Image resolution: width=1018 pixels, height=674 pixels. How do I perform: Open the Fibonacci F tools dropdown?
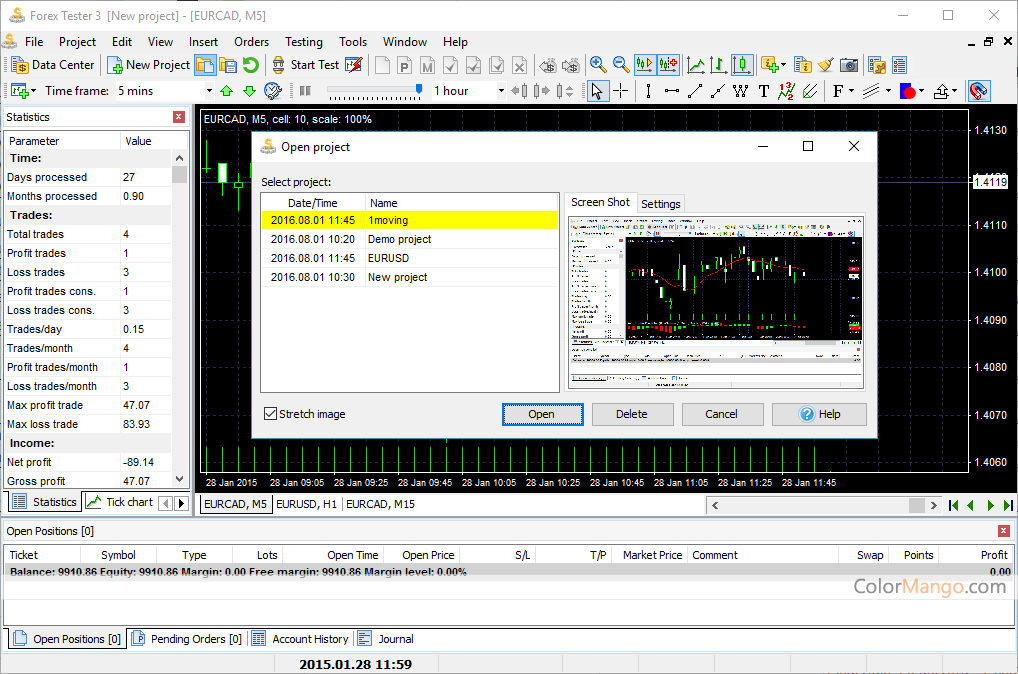tap(842, 91)
